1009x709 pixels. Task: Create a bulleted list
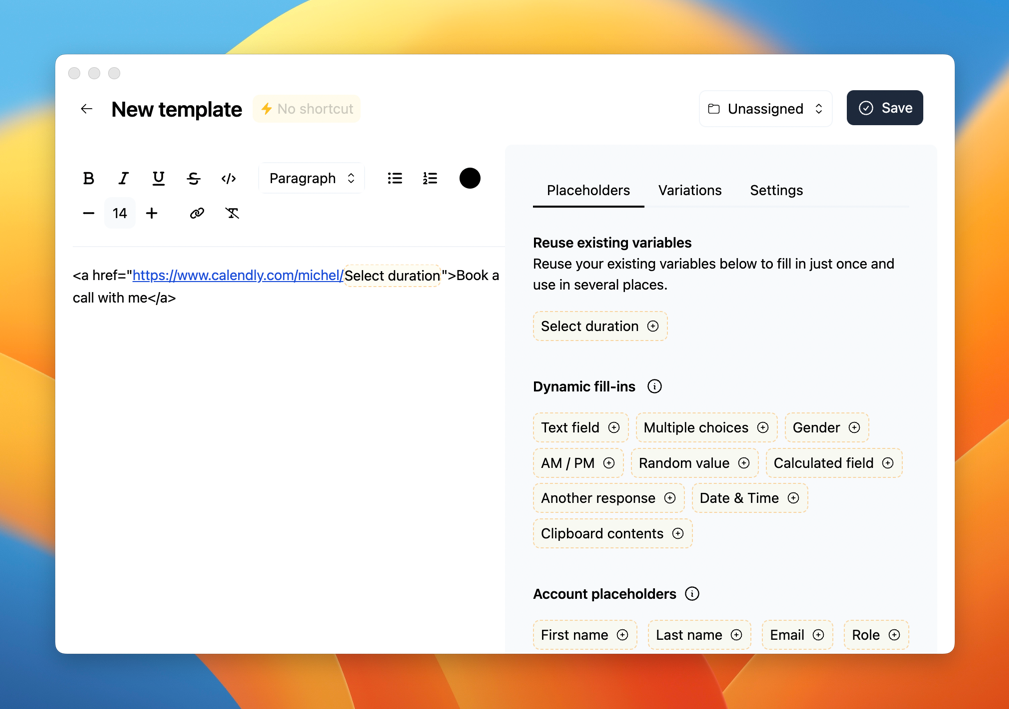point(394,178)
